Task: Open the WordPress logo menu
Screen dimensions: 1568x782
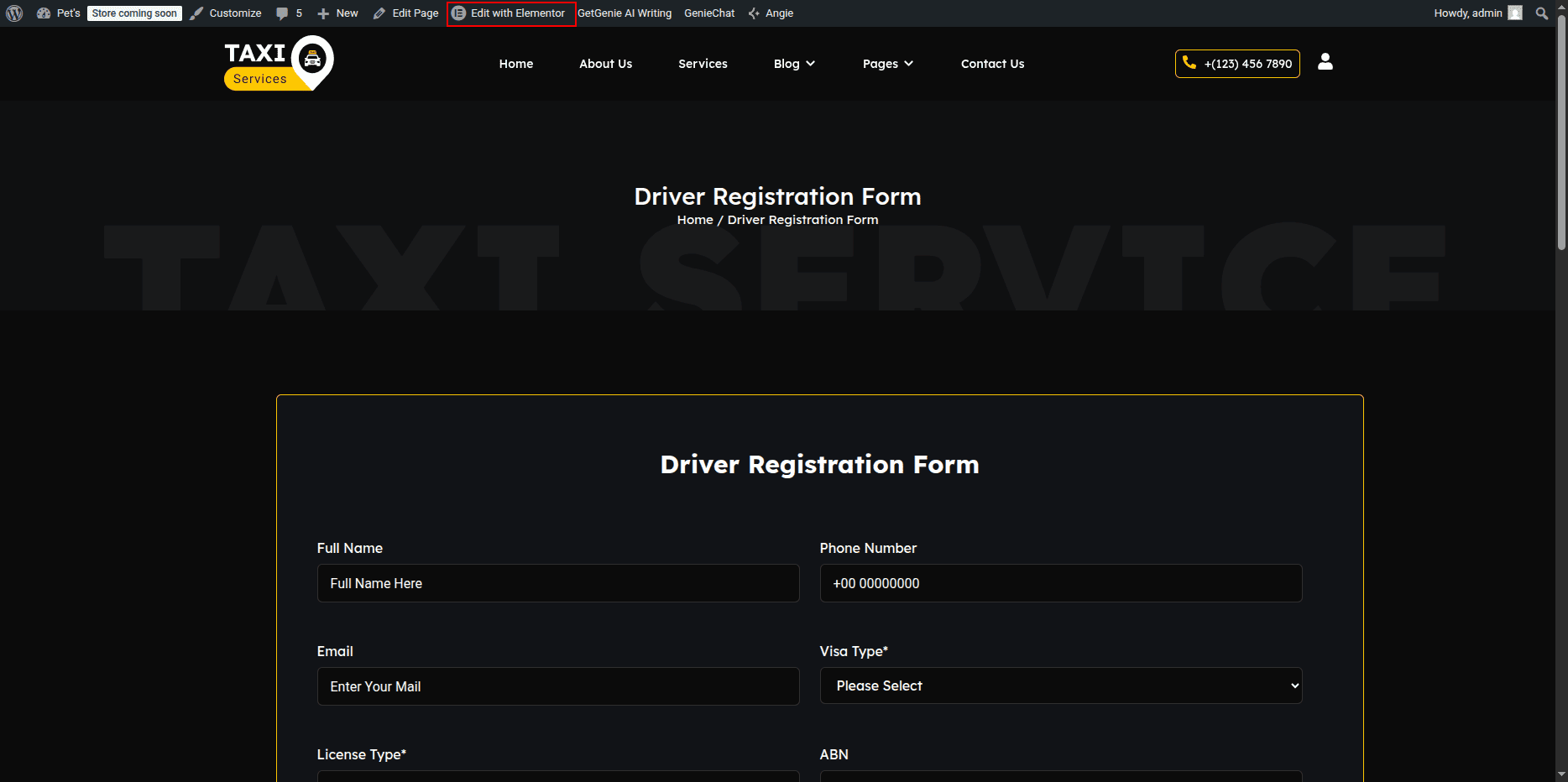Action: 14,13
